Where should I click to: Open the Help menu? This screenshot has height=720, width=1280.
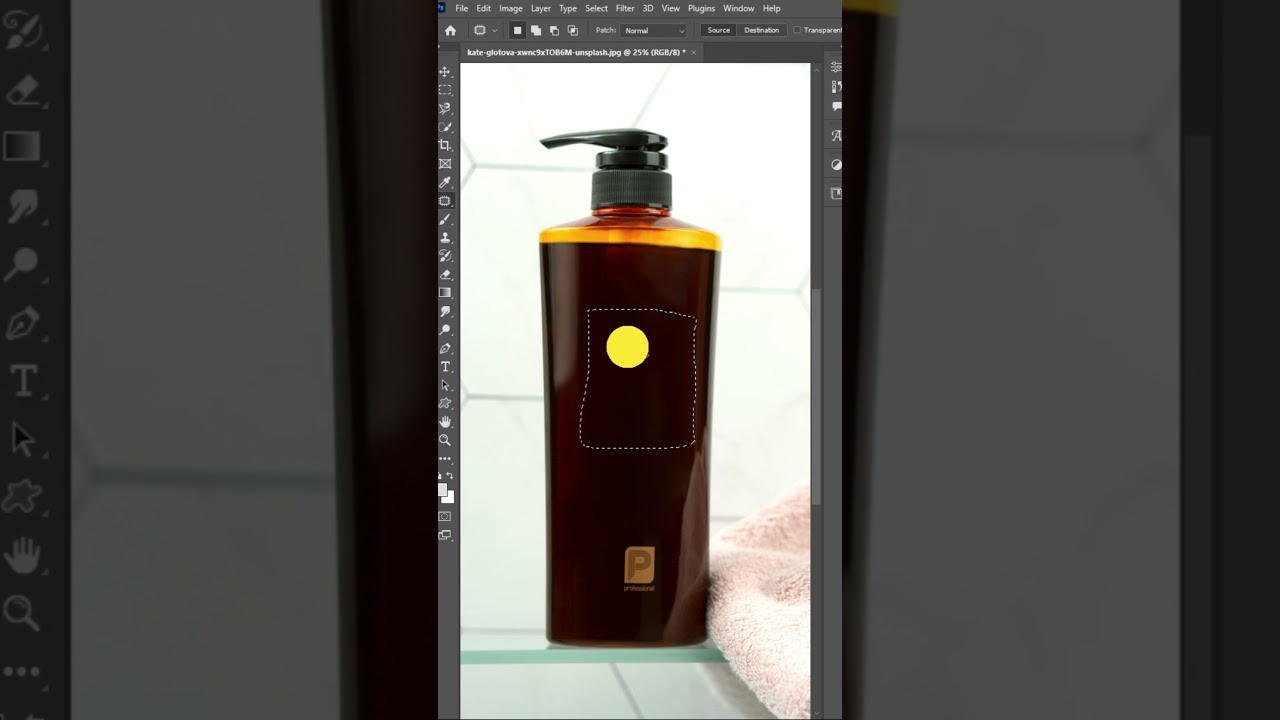coord(772,8)
